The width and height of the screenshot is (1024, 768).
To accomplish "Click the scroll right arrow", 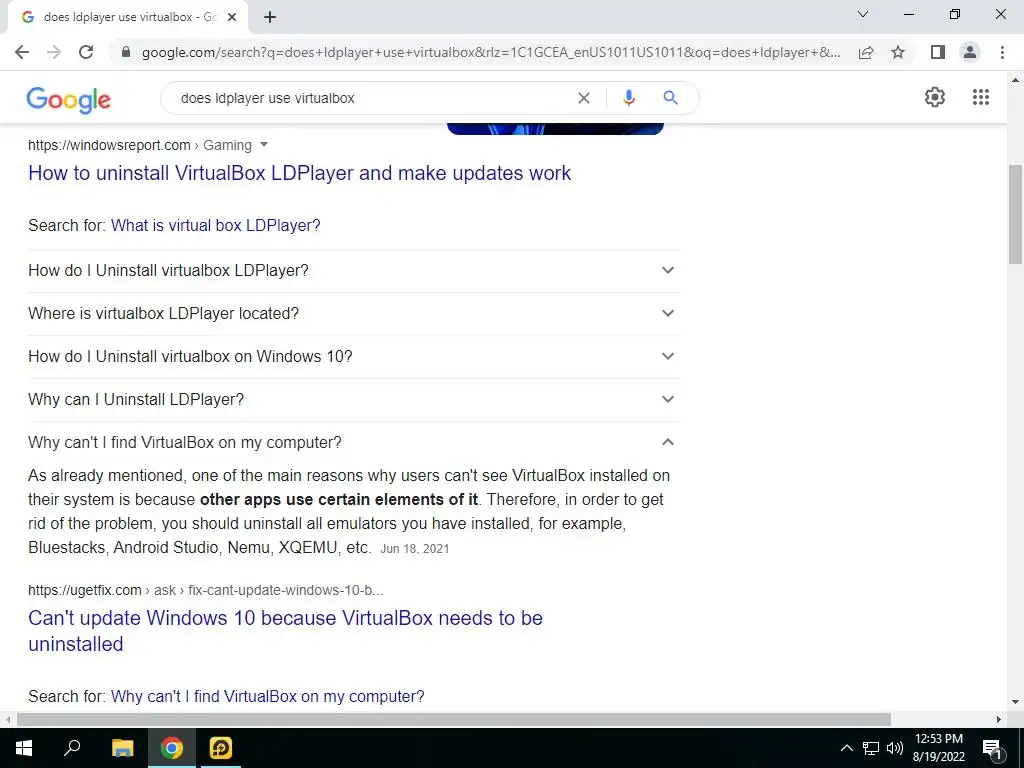I will 999,719.
